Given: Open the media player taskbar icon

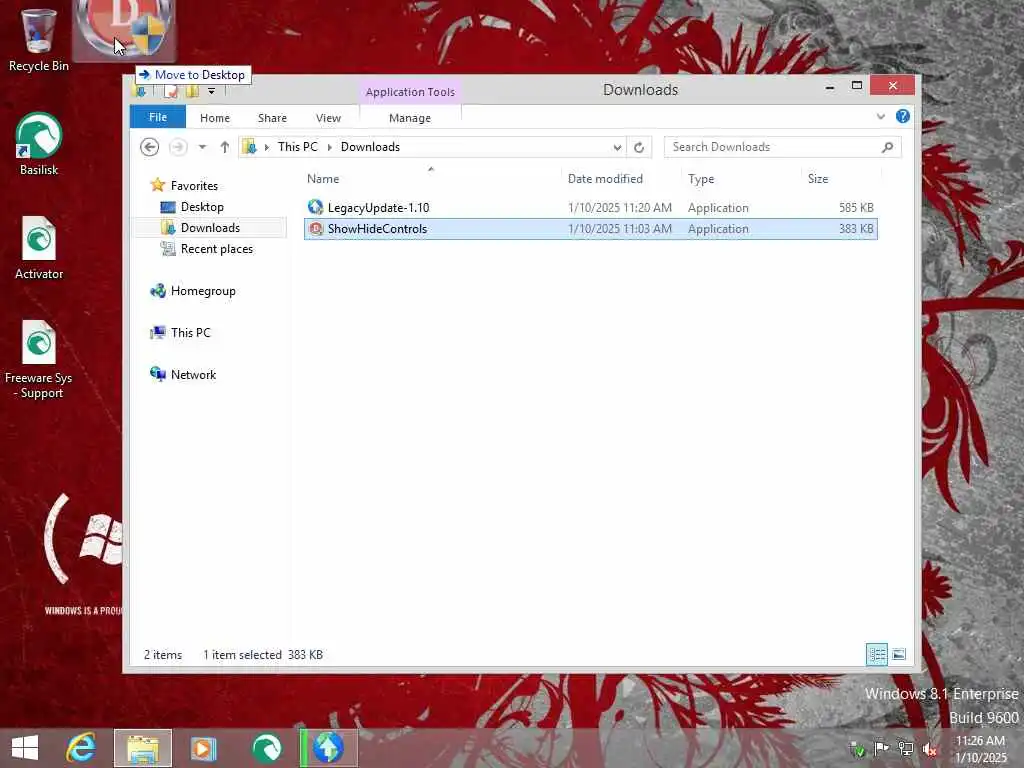Looking at the screenshot, I should [x=203, y=748].
